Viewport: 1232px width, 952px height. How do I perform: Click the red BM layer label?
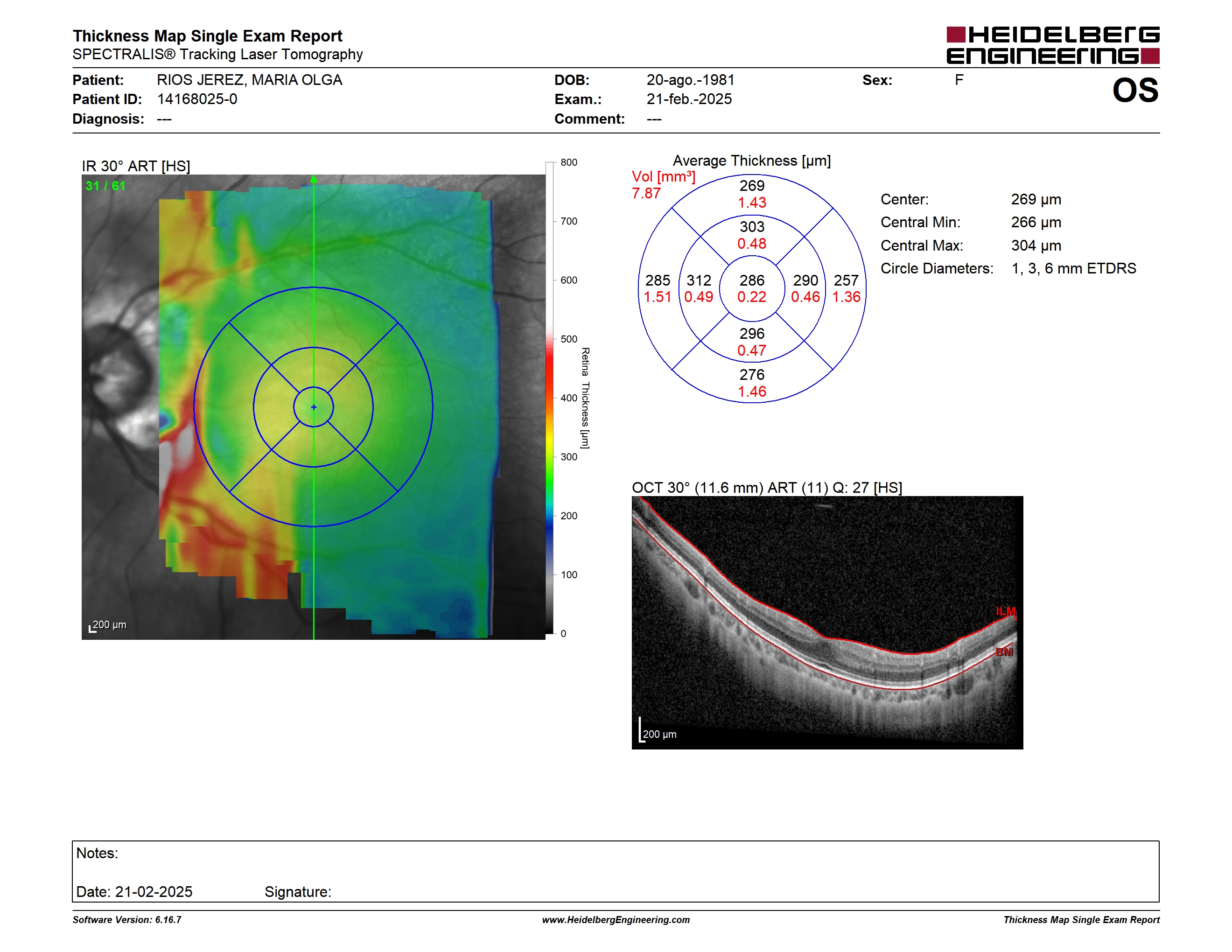pyautogui.click(x=1004, y=652)
